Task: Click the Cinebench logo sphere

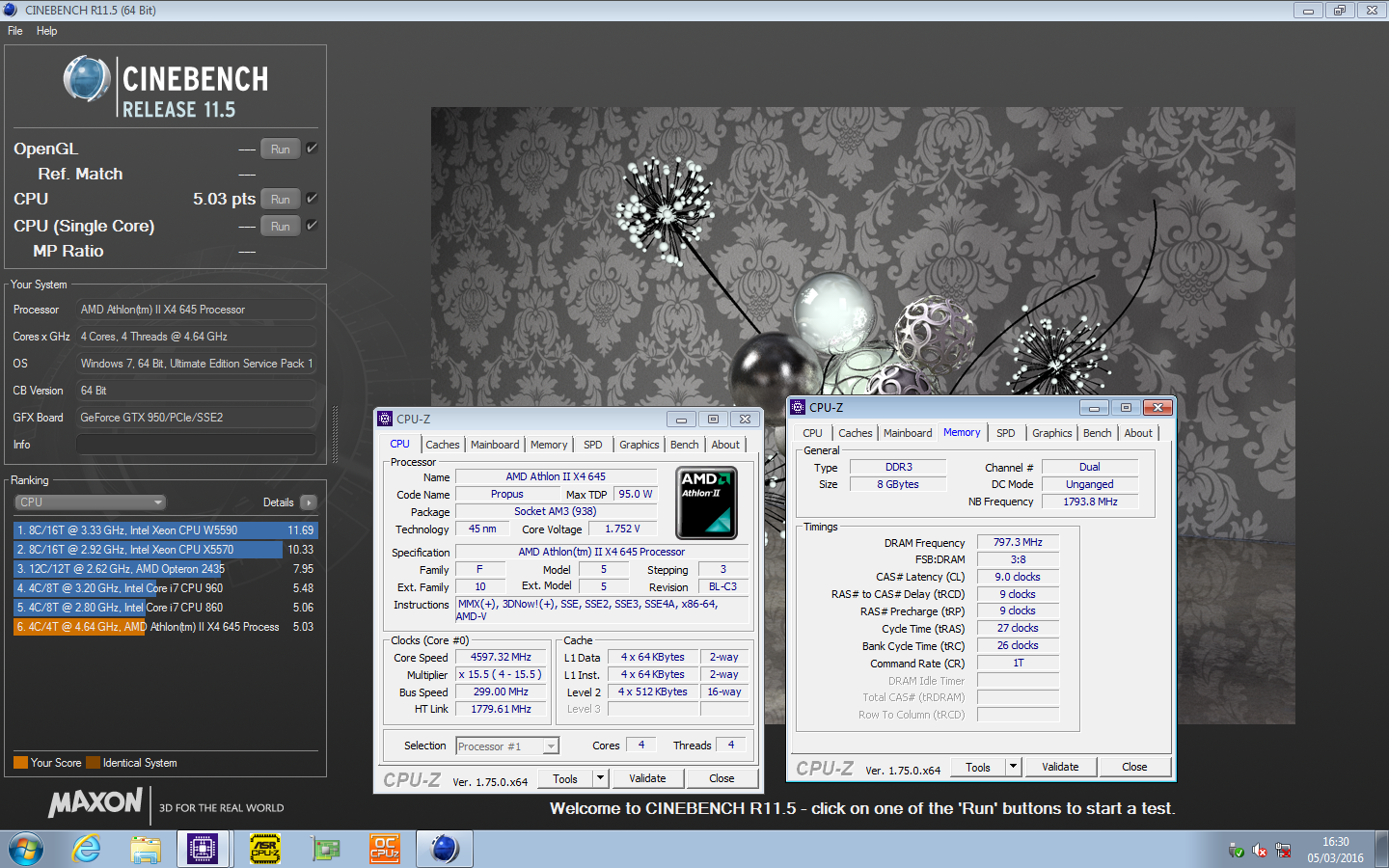Action: tap(87, 79)
